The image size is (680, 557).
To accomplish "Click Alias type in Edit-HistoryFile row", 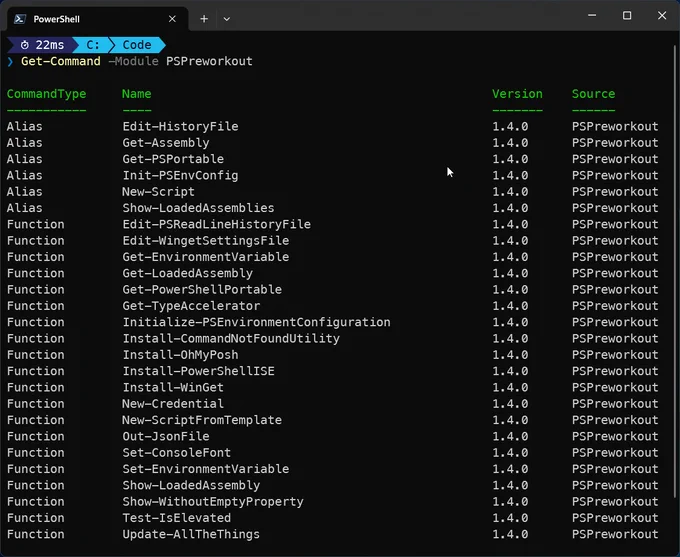I will point(25,127).
